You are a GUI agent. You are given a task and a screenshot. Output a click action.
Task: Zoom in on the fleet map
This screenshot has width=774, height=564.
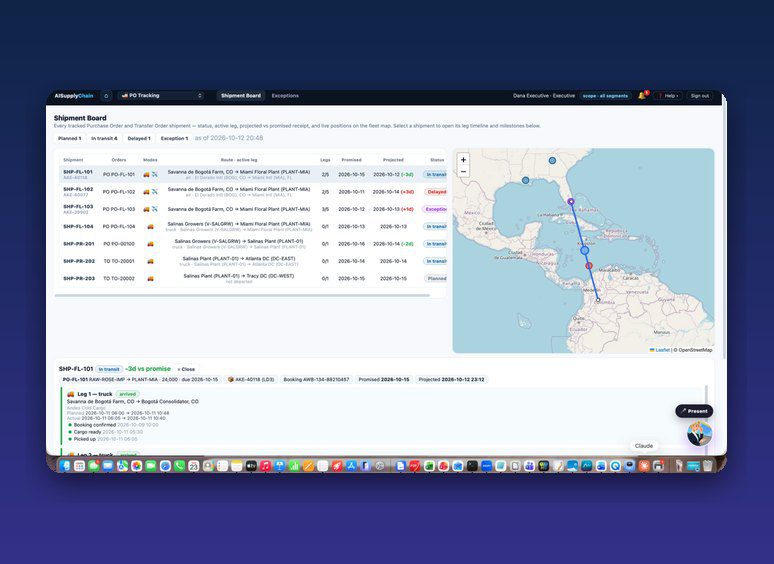click(463, 160)
